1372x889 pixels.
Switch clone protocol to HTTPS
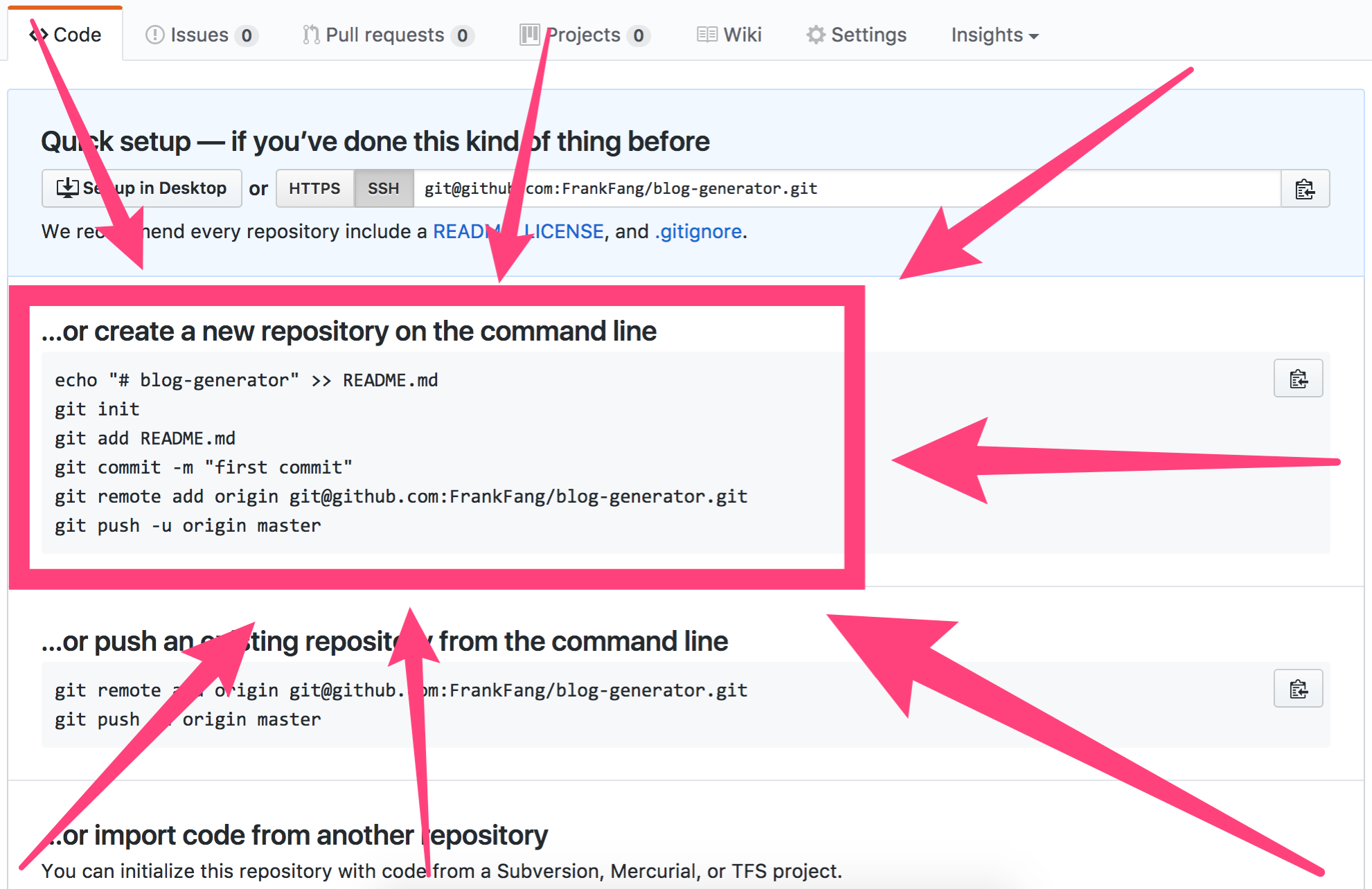click(314, 188)
